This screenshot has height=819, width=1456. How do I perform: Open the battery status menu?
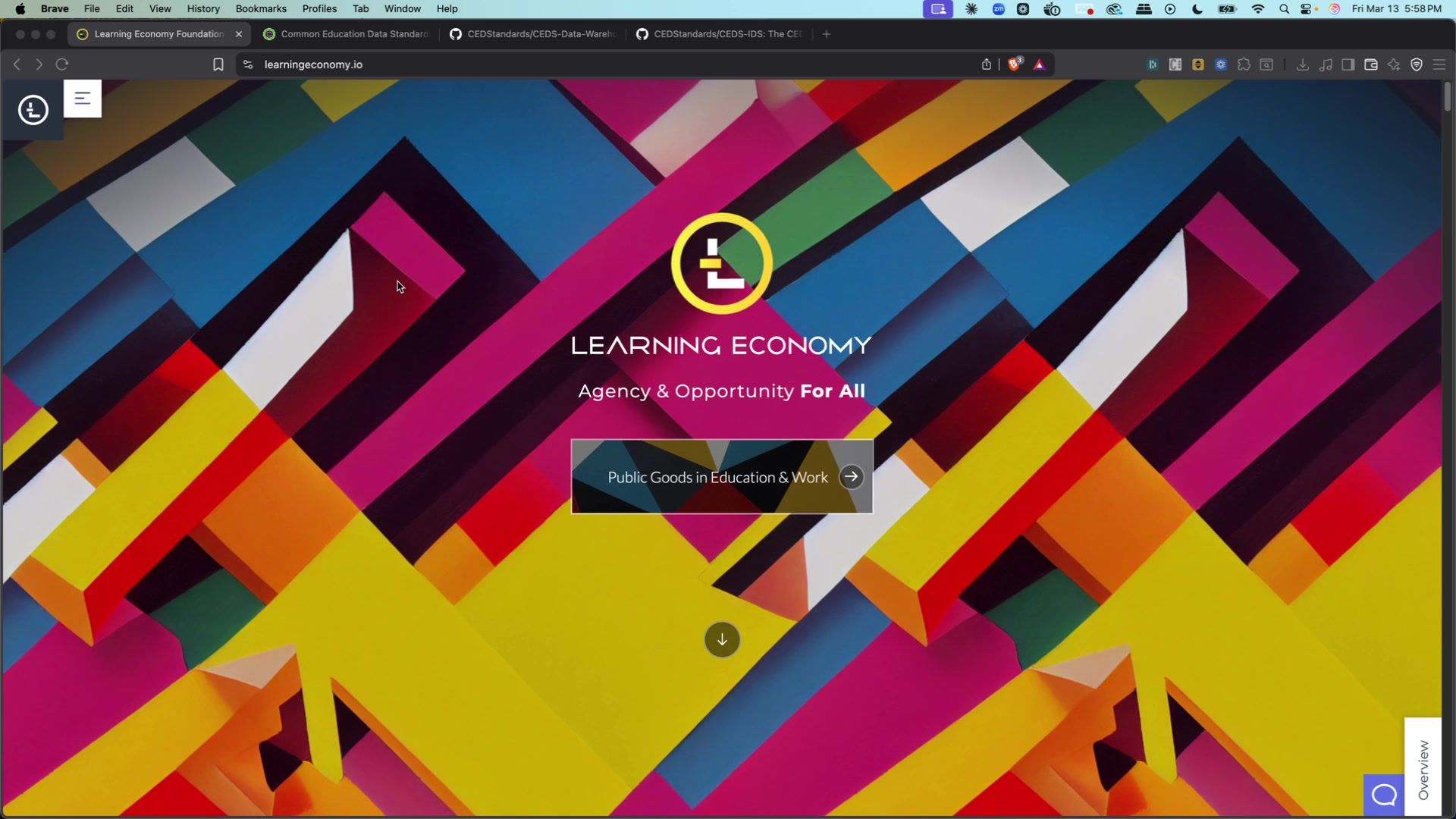pos(1227,9)
